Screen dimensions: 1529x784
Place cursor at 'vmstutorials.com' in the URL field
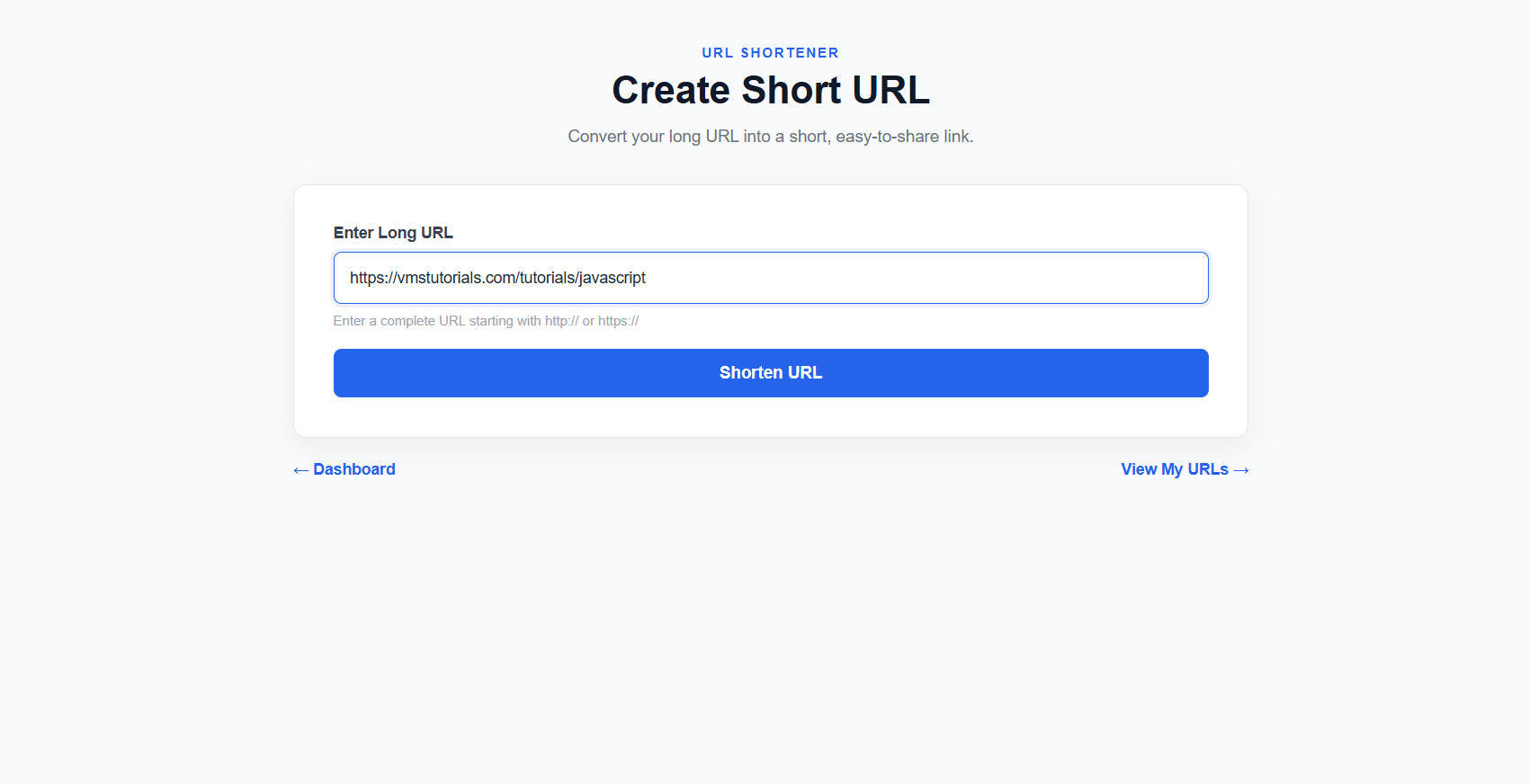[x=457, y=278]
